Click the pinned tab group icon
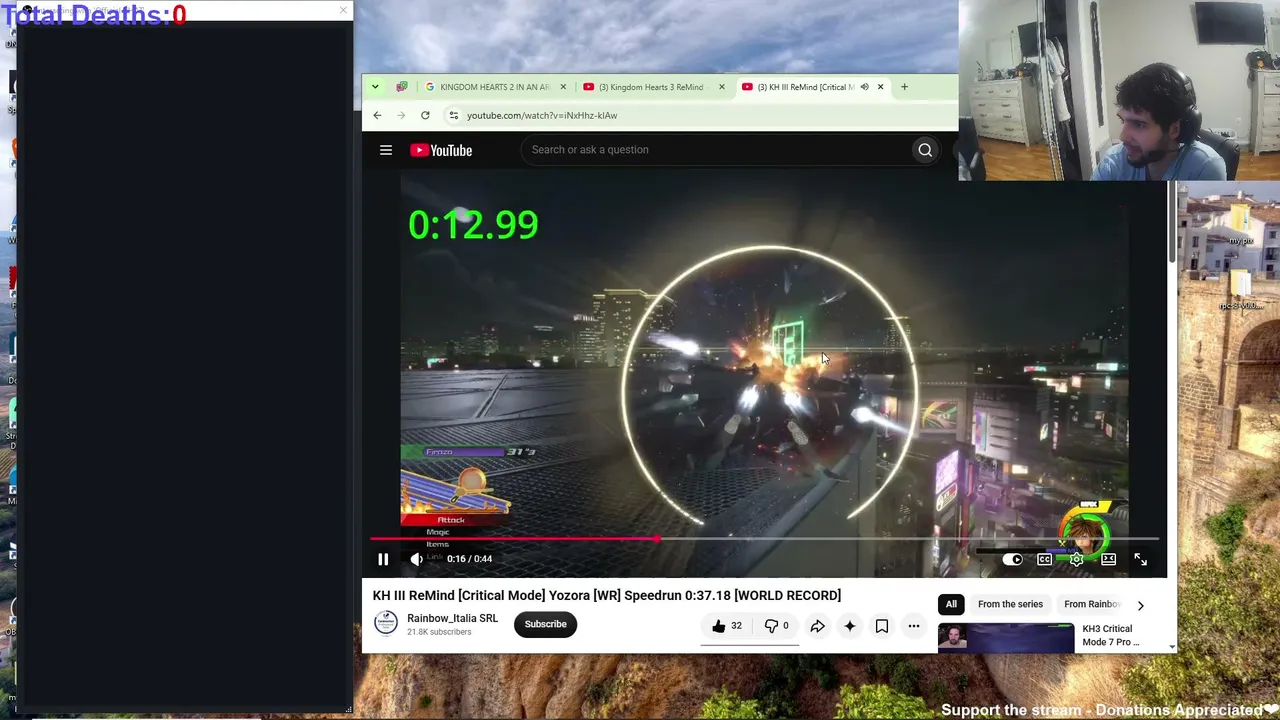Screen dimensions: 1280x720 [x=402, y=87]
